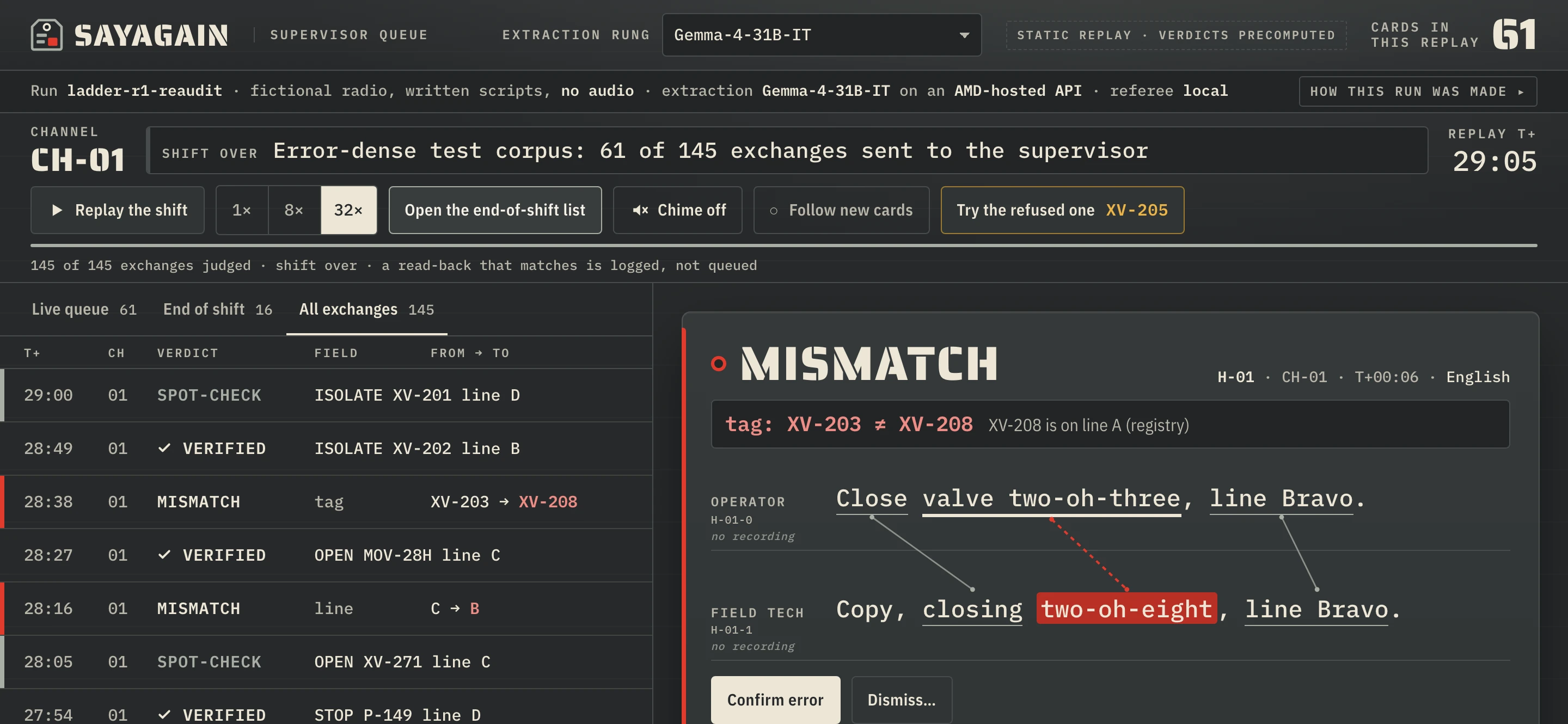1568x724 pixels.
Task: Click the checkmark icon in the 28:27 row
Action: [164, 555]
